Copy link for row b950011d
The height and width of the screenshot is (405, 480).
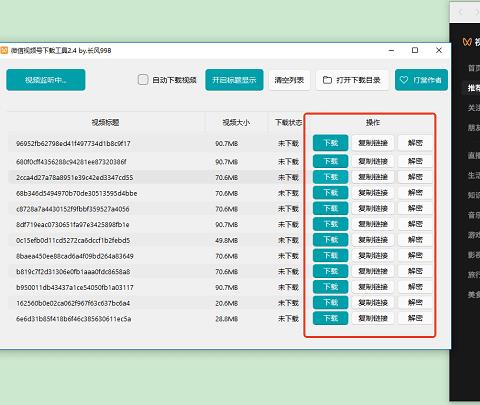tap(373, 287)
